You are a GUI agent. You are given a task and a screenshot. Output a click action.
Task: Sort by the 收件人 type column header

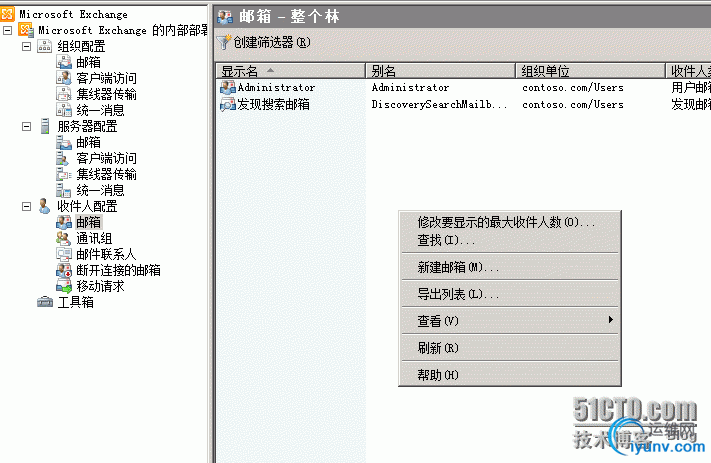pyautogui.click(x=689, y=71)
